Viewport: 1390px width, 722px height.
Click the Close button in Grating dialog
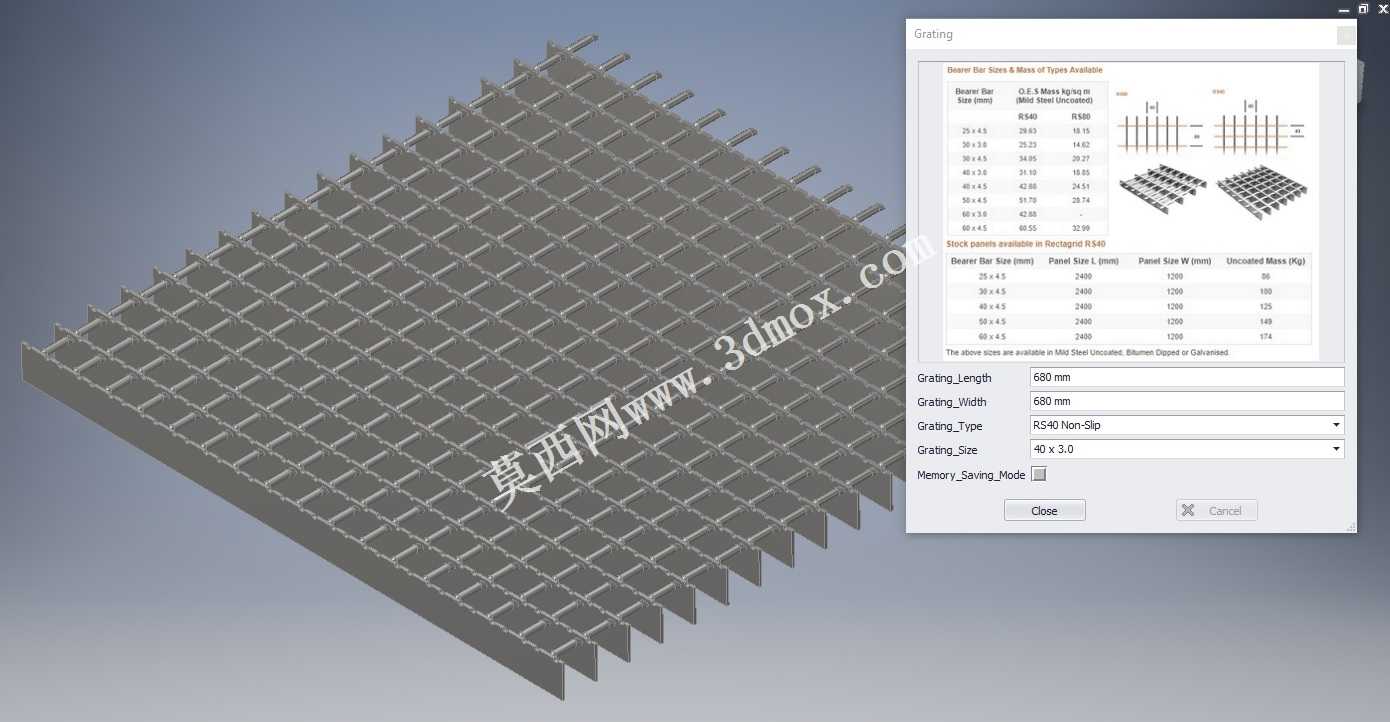coord(1045,510)
